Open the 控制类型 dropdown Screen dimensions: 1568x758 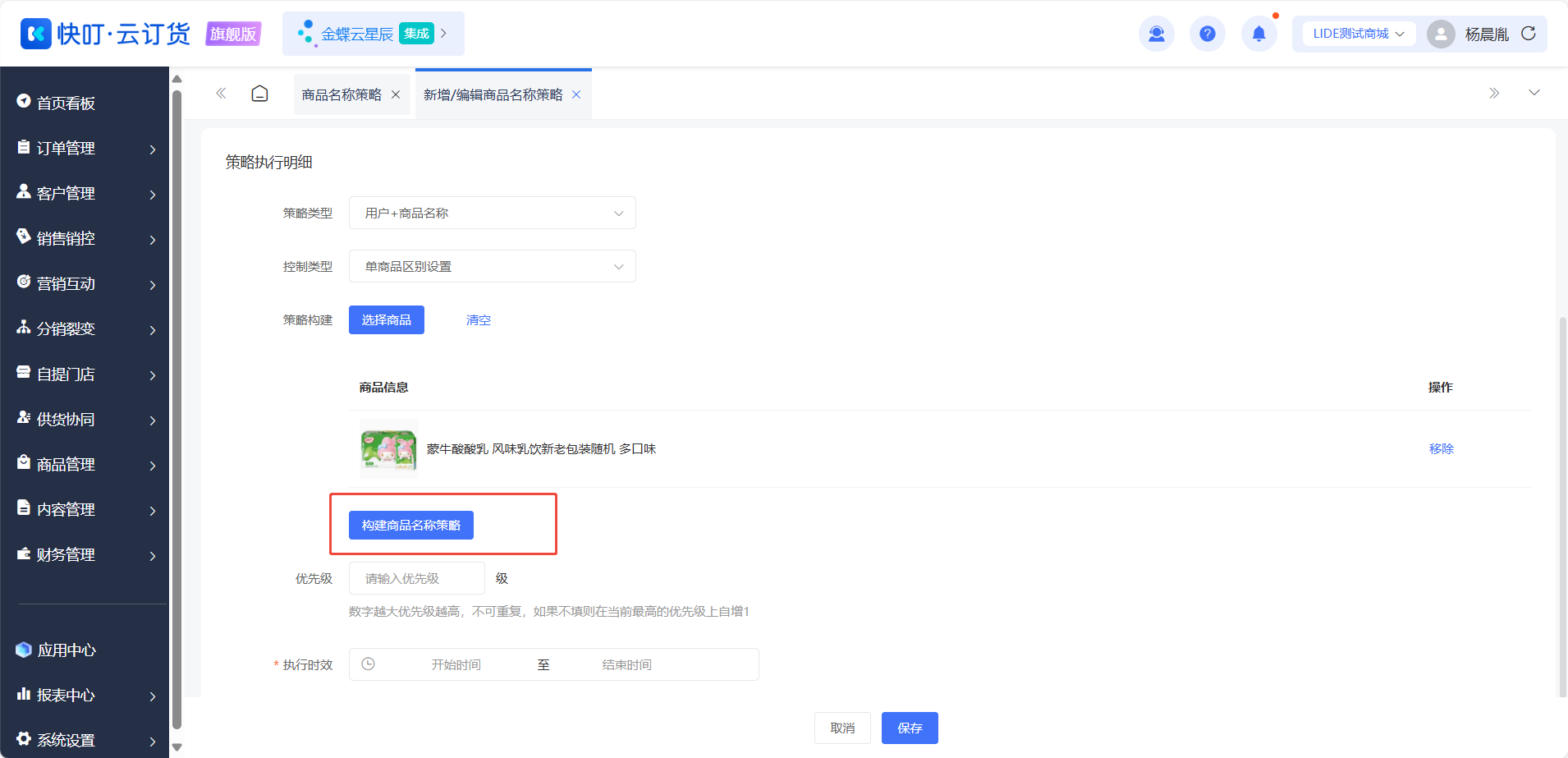(x=492, y=266)
